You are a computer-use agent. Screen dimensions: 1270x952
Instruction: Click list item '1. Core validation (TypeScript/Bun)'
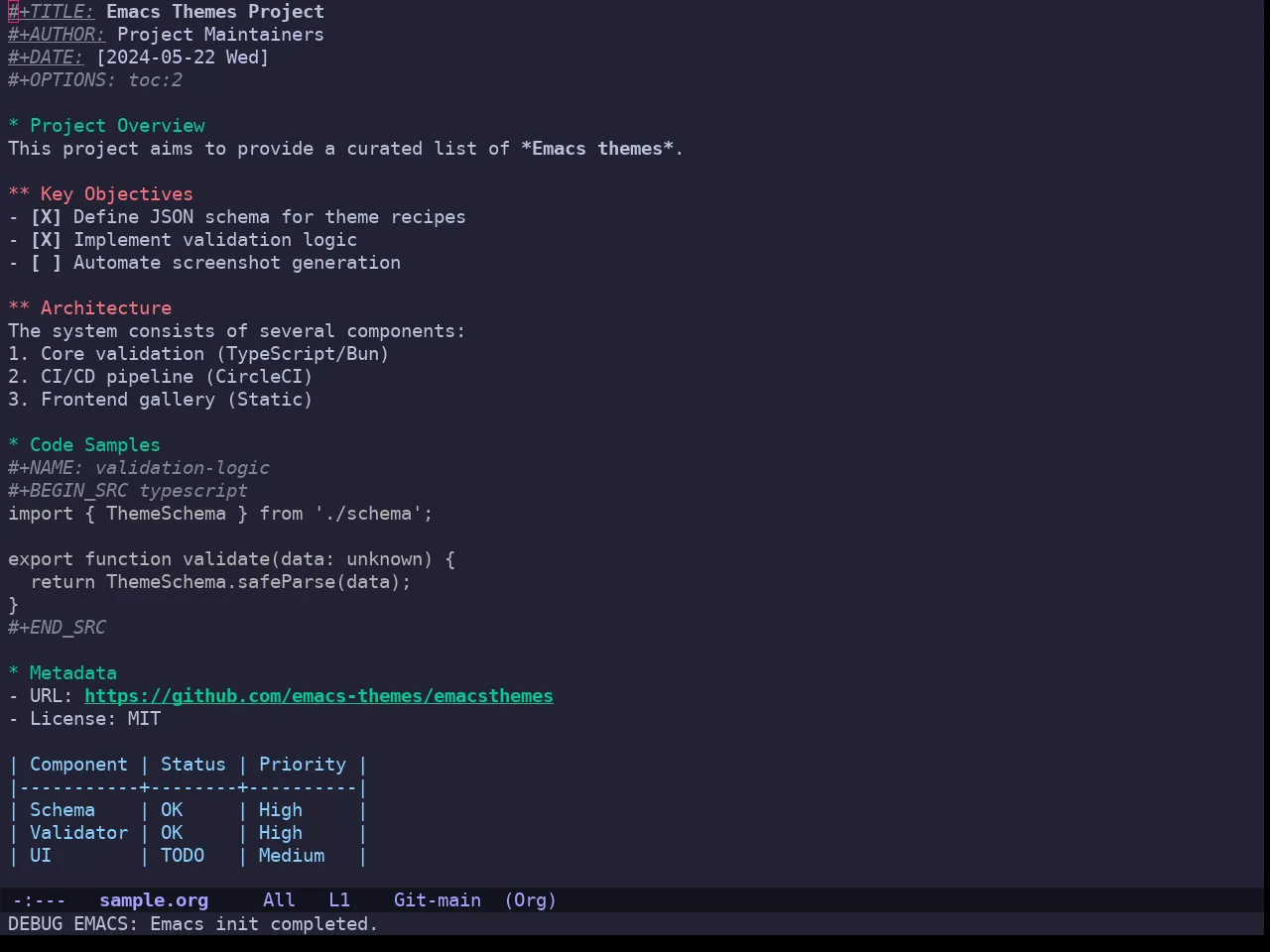point(198,354)
